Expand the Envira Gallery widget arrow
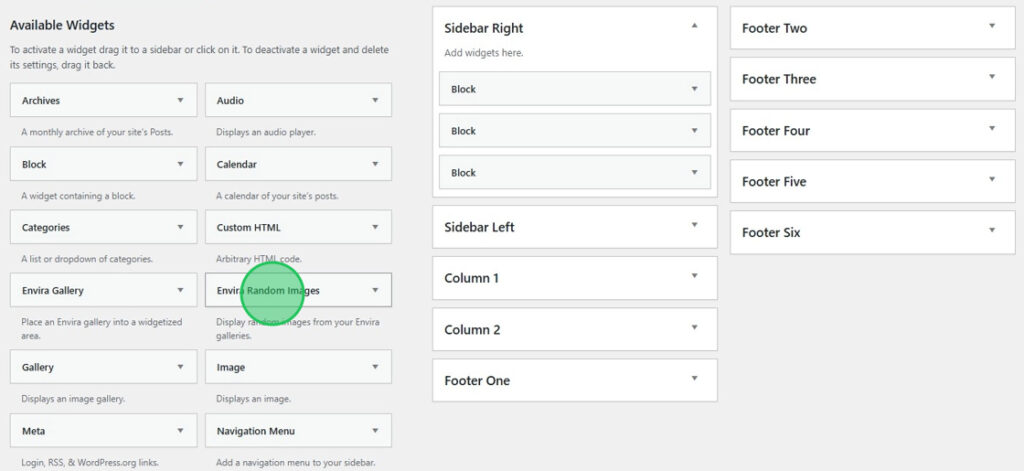This screenshot has height=471, width=1024. coord(180,290)
